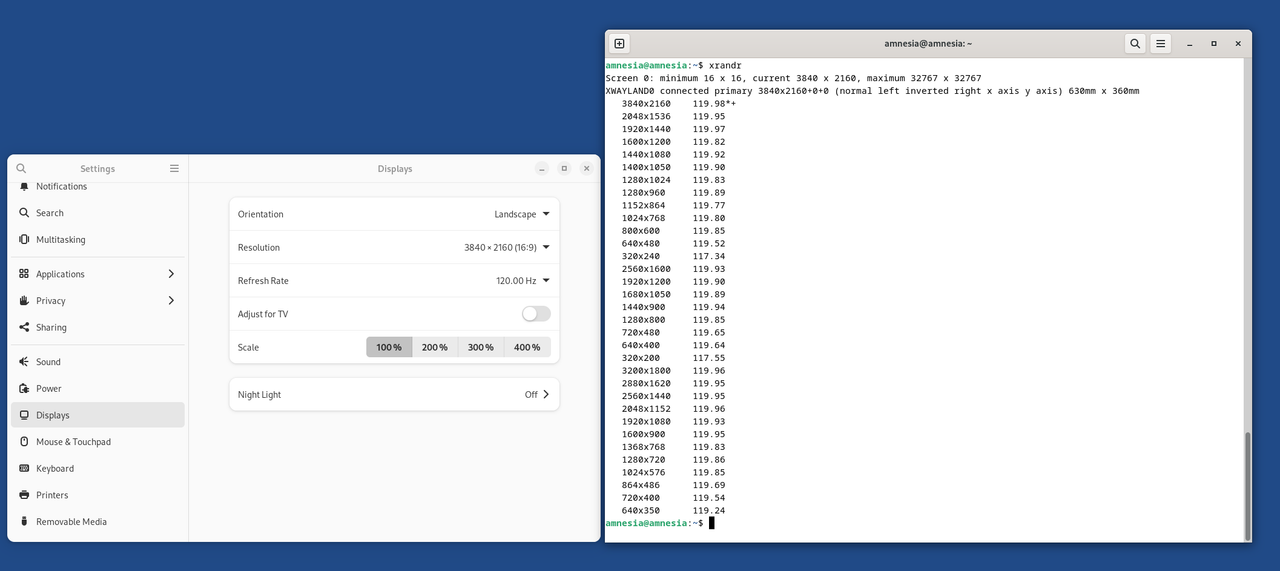
Task: Click the Displays header title
Action: pos(395,169)
